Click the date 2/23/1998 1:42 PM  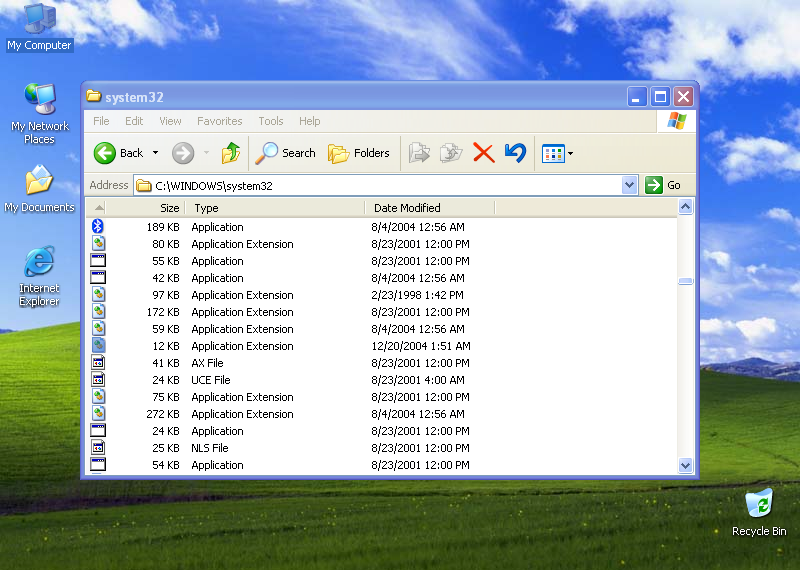417,295
